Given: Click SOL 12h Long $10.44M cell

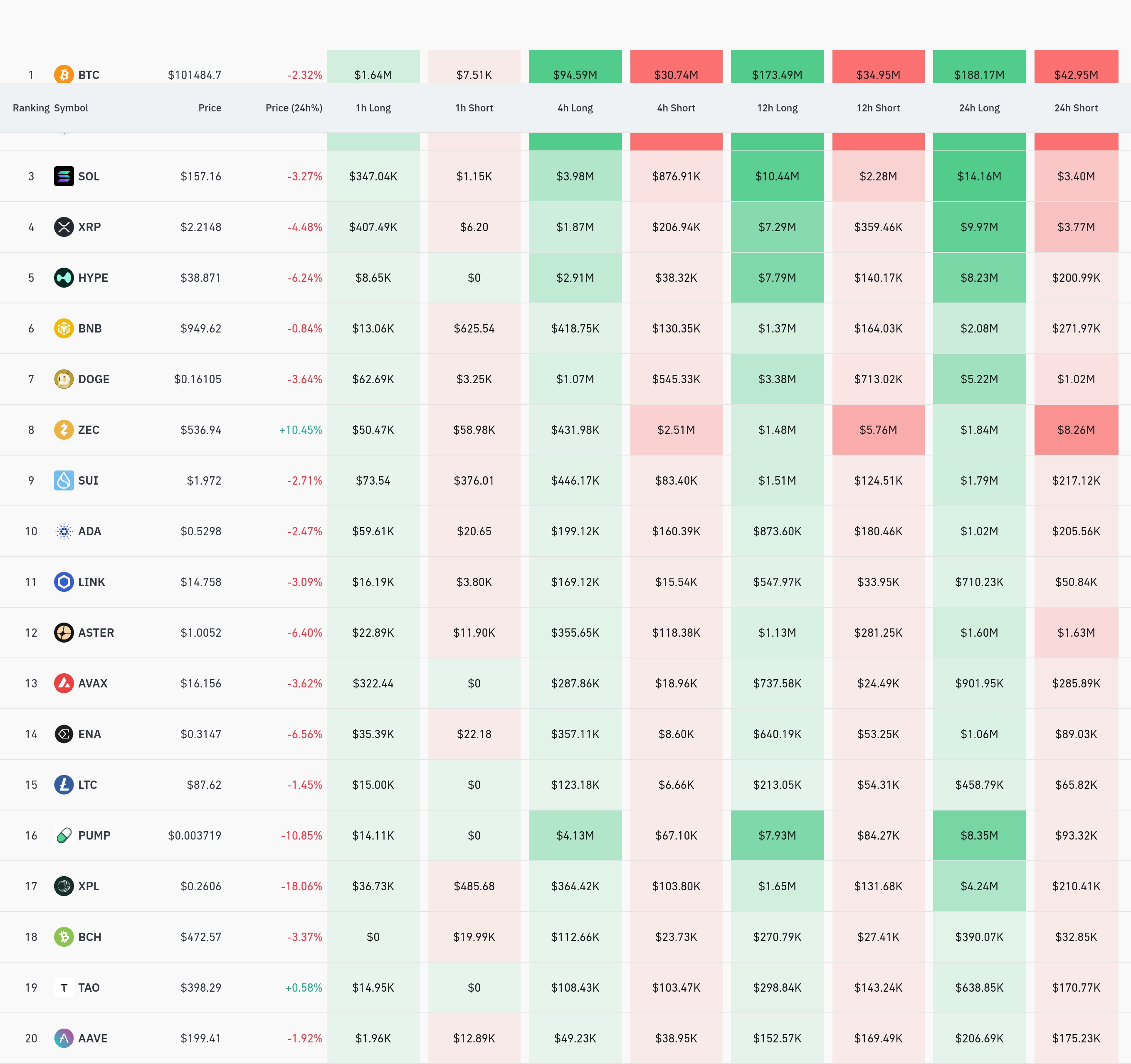Looking at the screenshot, I should (x=777, y=176).
